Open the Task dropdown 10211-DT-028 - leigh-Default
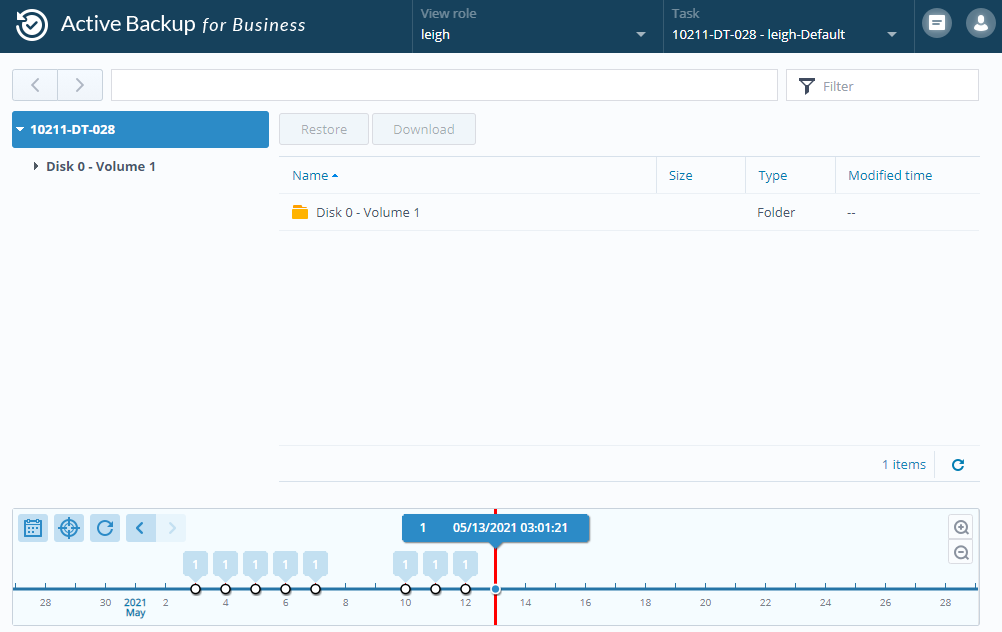Image resolution: width=1002 pixels, height=632 pixels. point(785,26)
